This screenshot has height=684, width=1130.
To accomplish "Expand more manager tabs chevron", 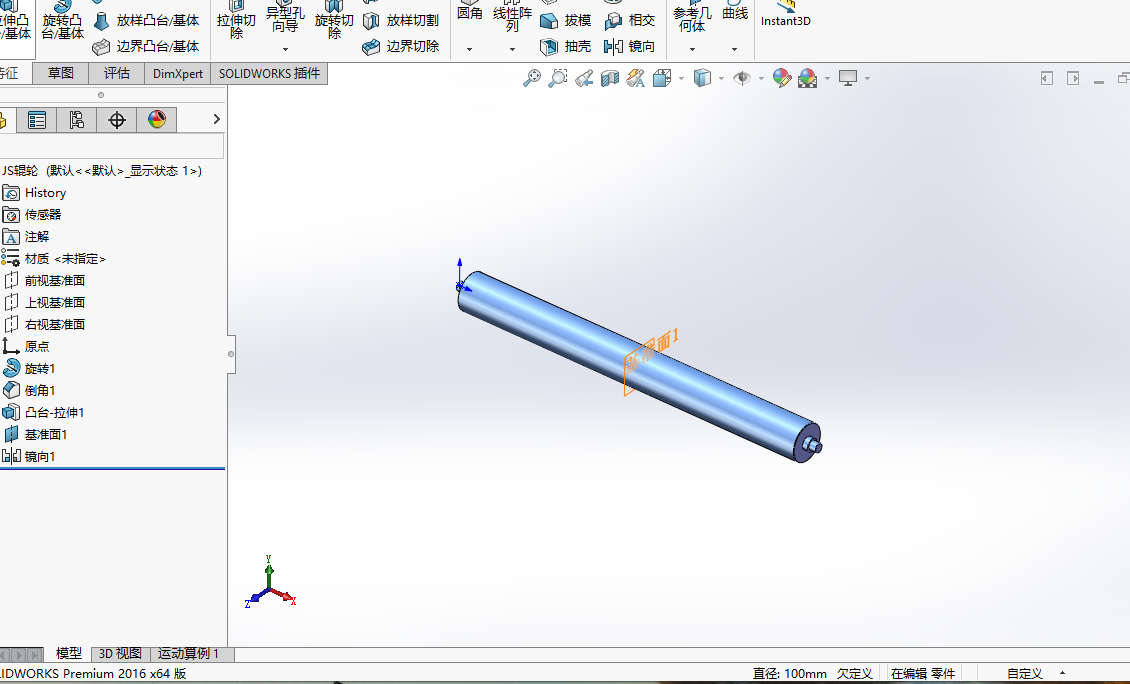I will pyautogui.click(x=216, y=120).
